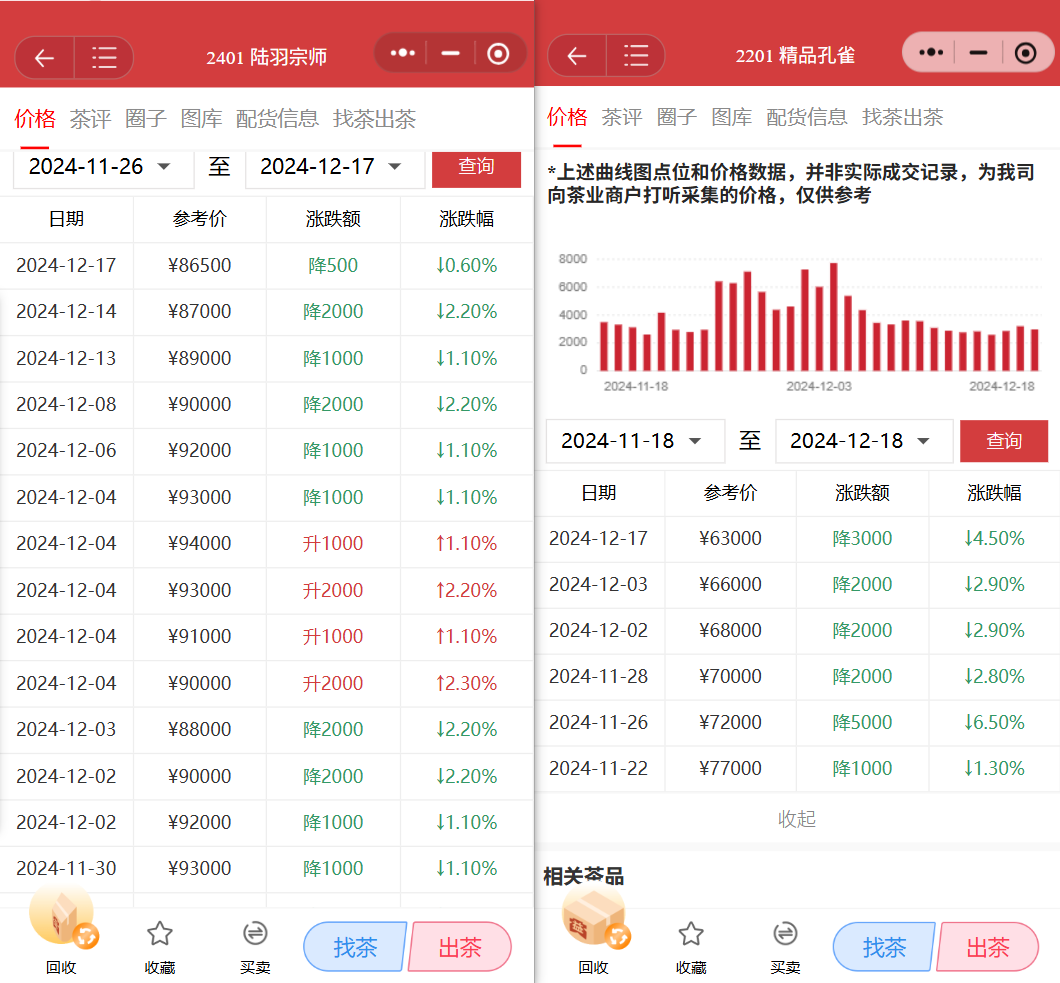The height and width of the screenshot is (983, 1060).
Task: Click 降3000 change cell
Action: (862, 538)
